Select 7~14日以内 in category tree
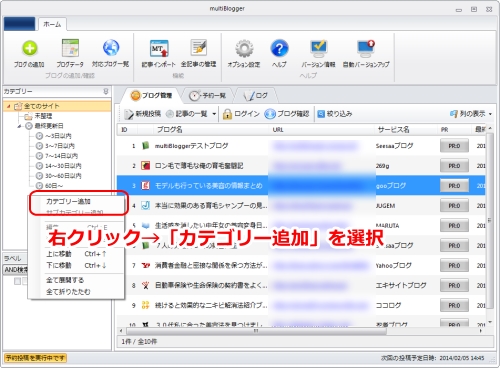 click(x=57, y=156)
